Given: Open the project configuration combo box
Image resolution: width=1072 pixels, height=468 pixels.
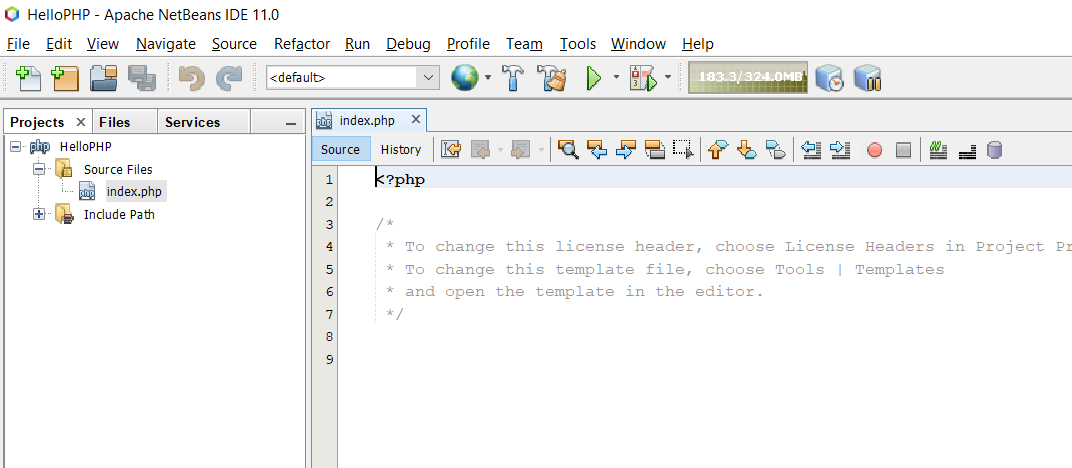Looking at the screenshot, I should tap(353, 77).
